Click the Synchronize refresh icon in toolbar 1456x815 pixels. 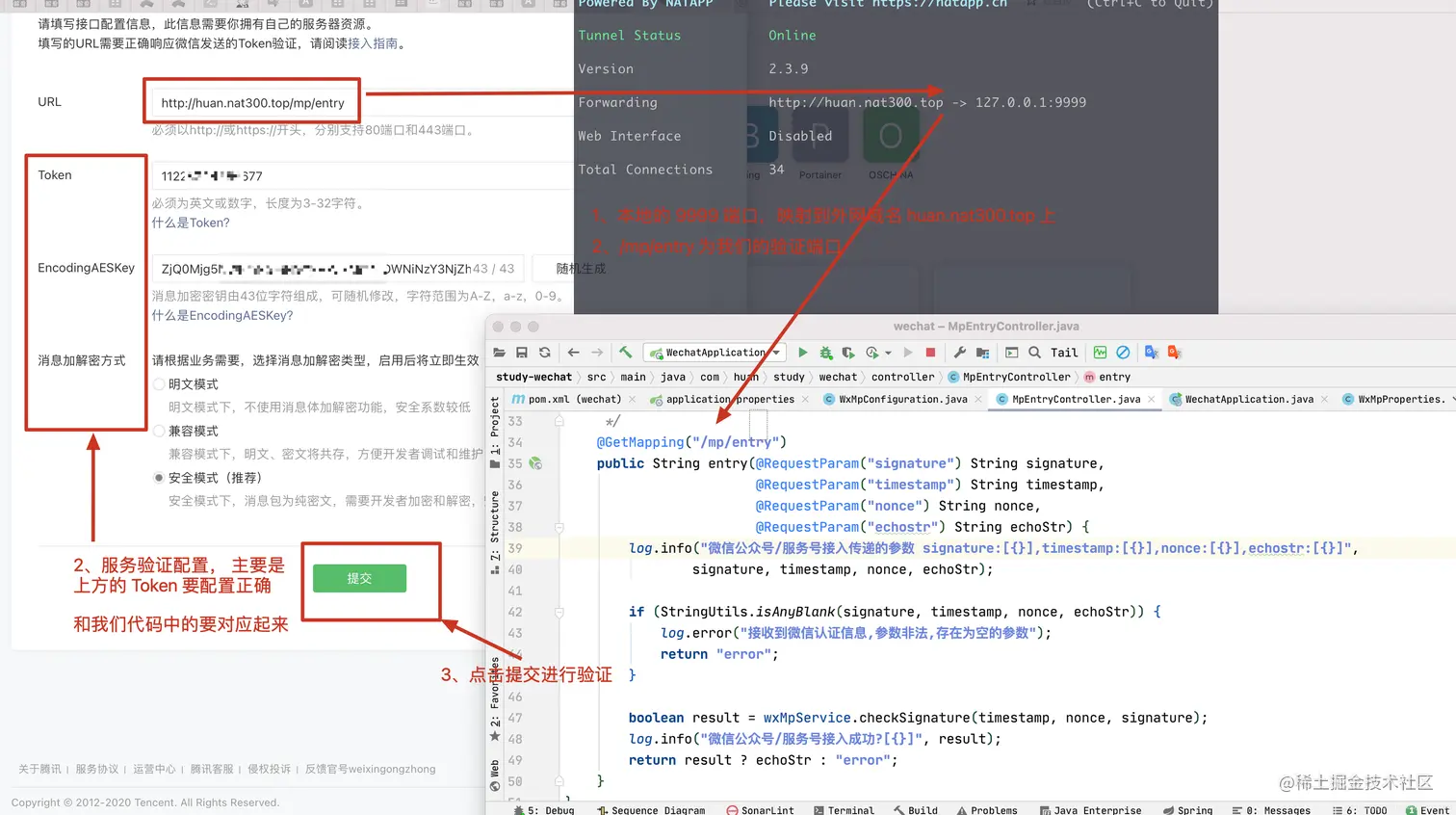545,353
